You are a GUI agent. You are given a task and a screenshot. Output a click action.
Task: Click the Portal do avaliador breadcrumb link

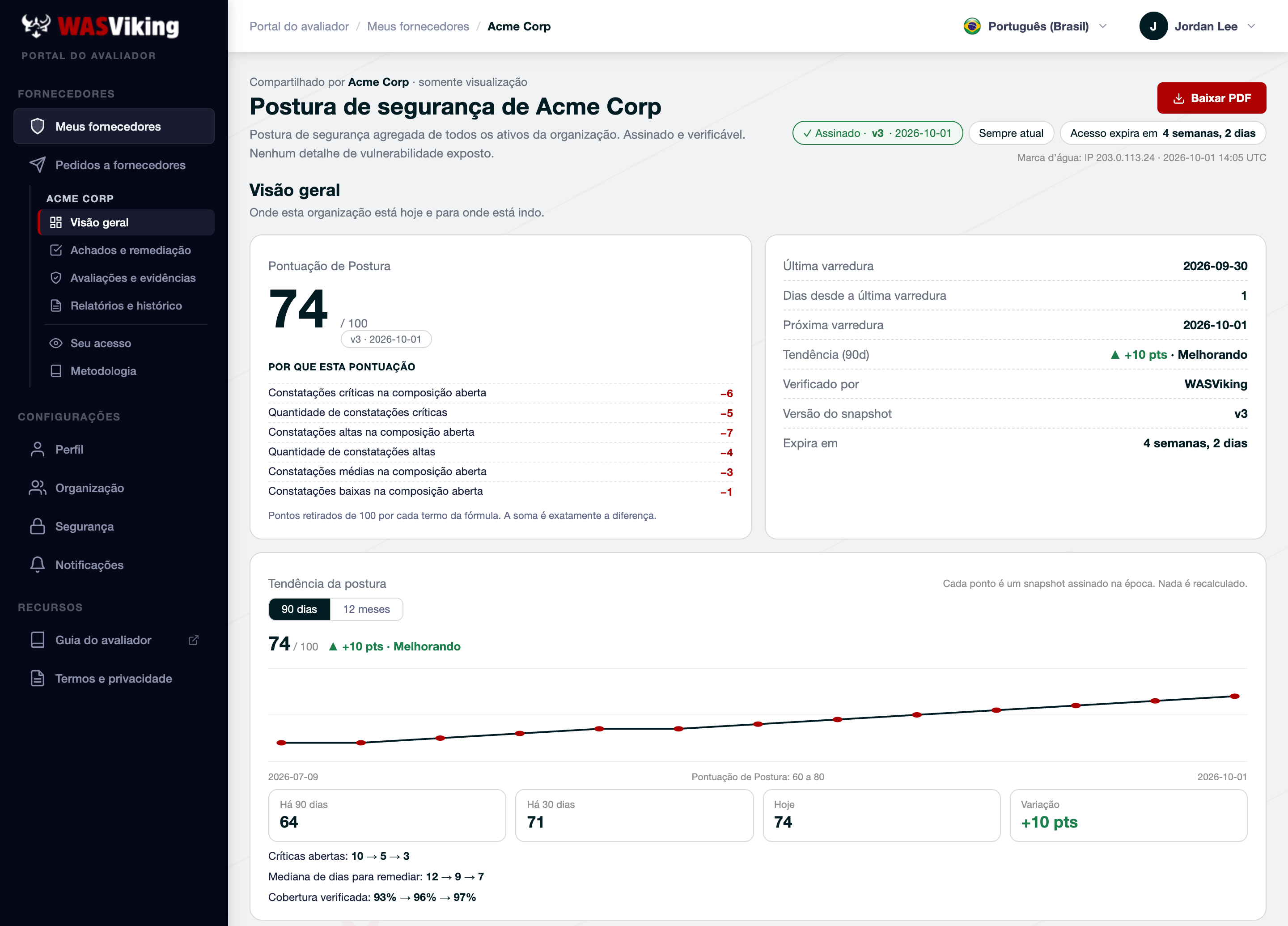pos(299,26)
